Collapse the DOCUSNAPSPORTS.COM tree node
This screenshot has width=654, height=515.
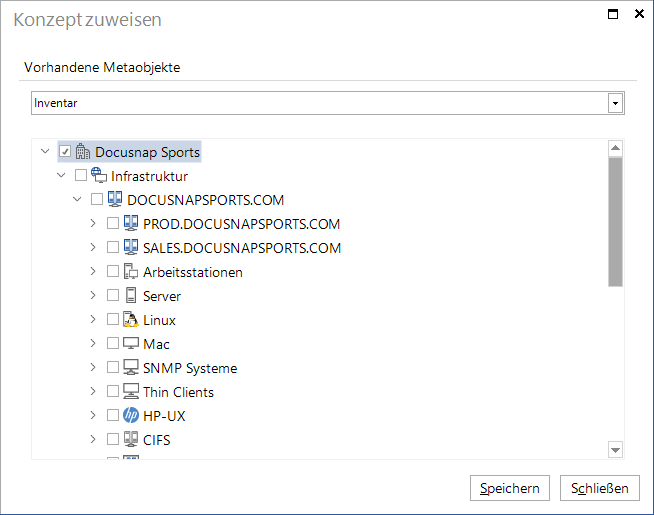pos(77,199)
